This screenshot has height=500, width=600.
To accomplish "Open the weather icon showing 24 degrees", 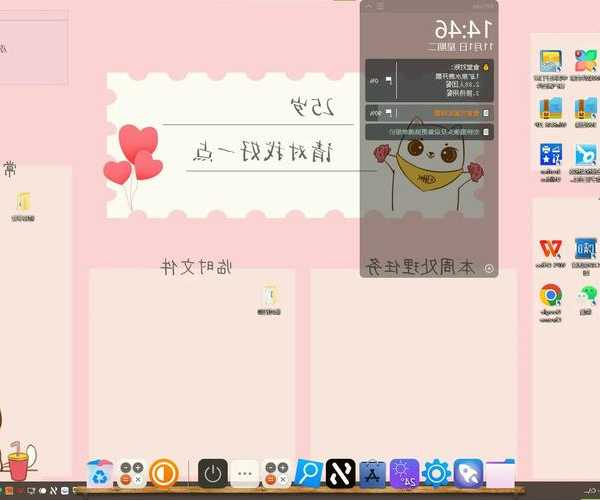I will [404, 473].
